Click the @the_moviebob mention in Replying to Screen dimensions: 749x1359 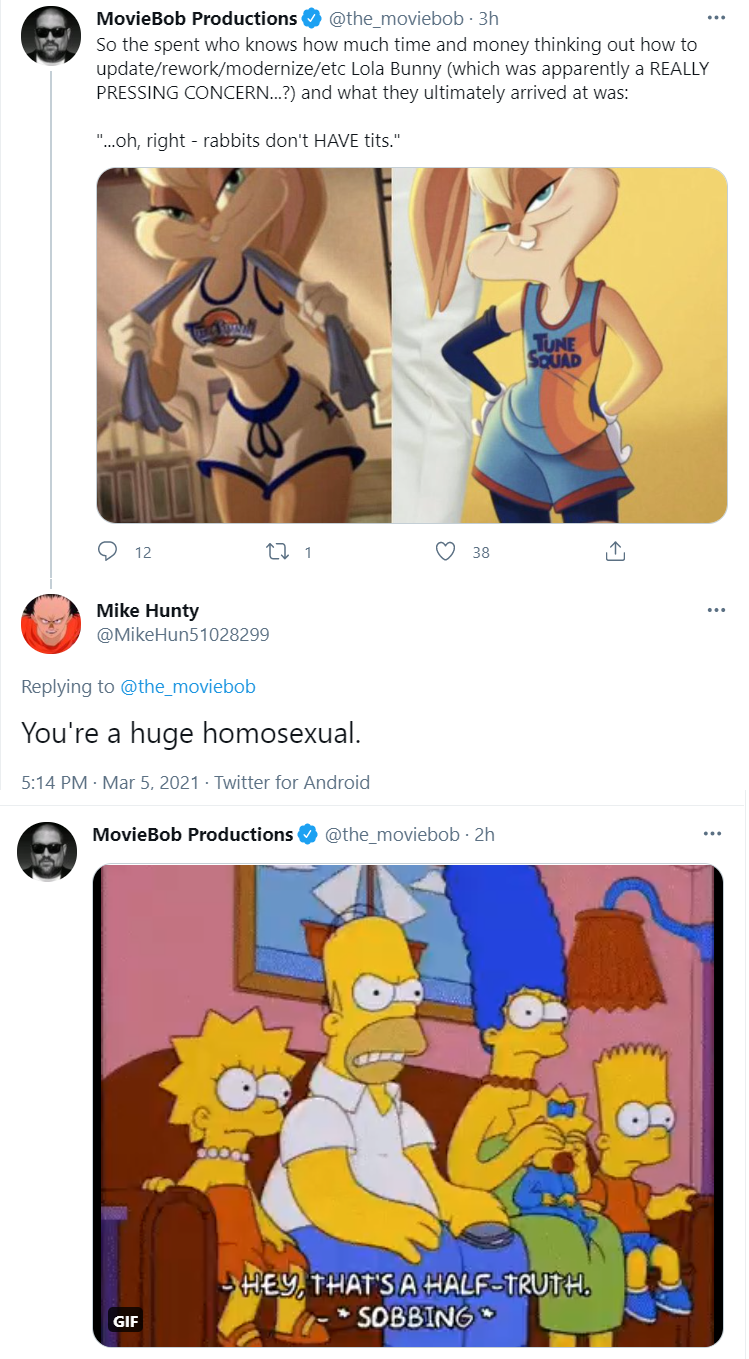[188, 687]
